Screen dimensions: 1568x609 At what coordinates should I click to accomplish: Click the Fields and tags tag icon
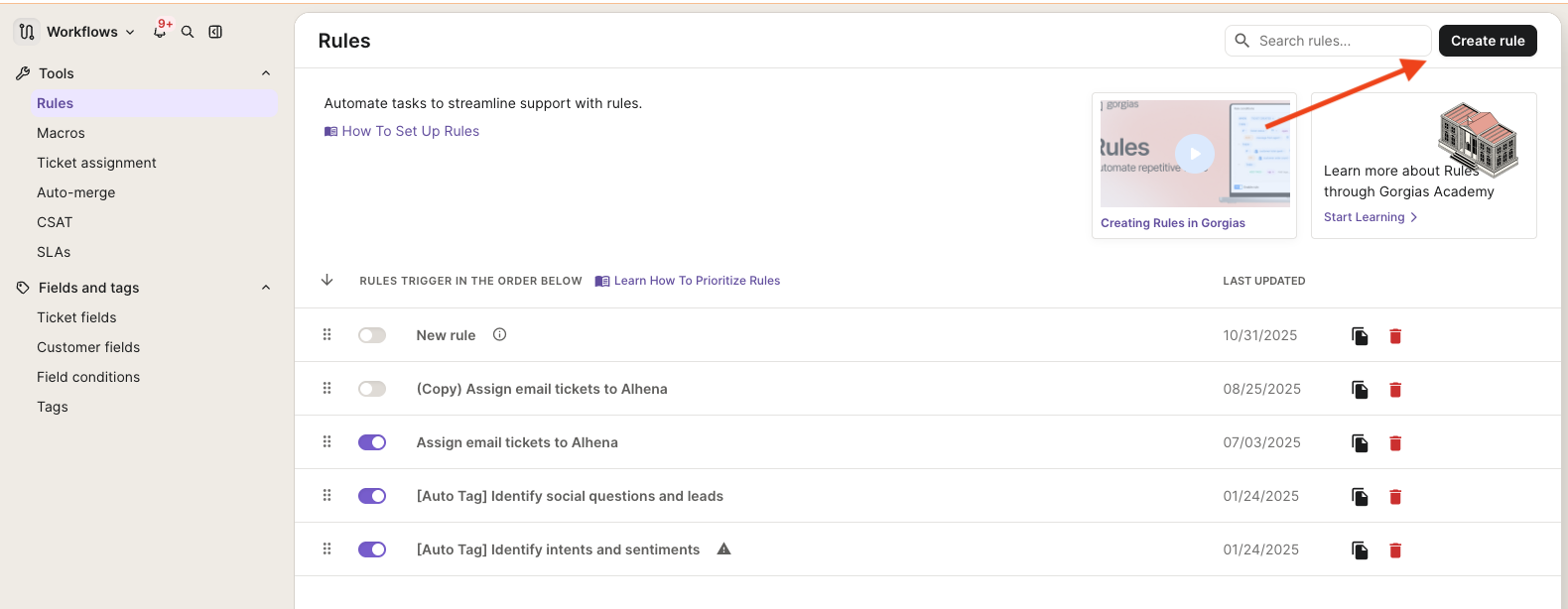(x=23, y=288)
